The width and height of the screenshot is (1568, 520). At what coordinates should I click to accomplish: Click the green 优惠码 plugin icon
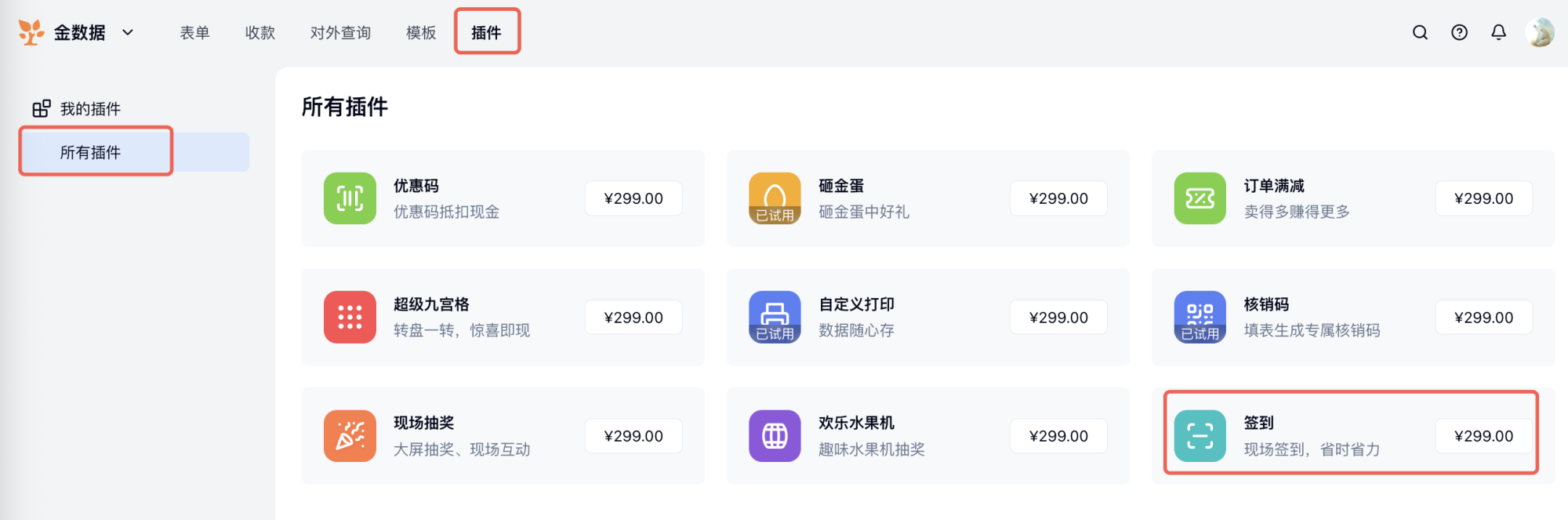click(x=350, y=198)
